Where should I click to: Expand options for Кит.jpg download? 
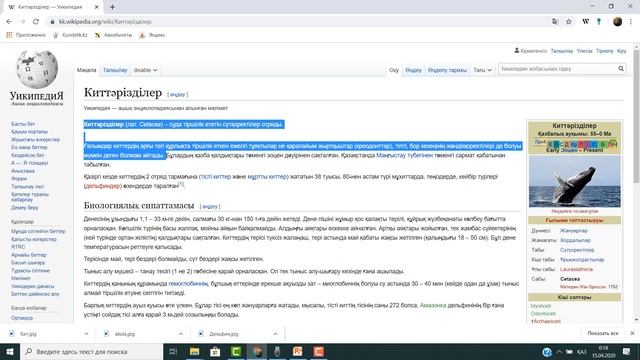click(86, 334)
